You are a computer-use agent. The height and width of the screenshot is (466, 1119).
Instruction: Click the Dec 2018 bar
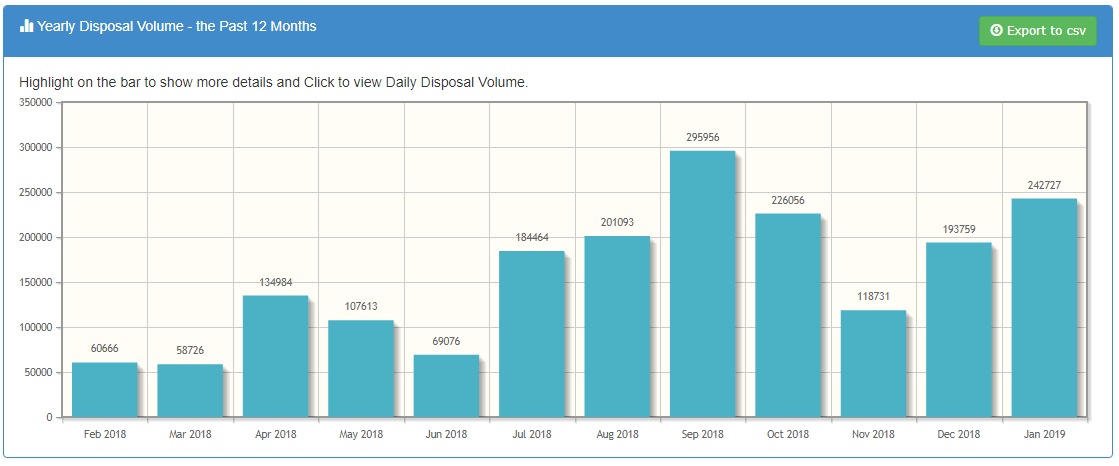959,330
